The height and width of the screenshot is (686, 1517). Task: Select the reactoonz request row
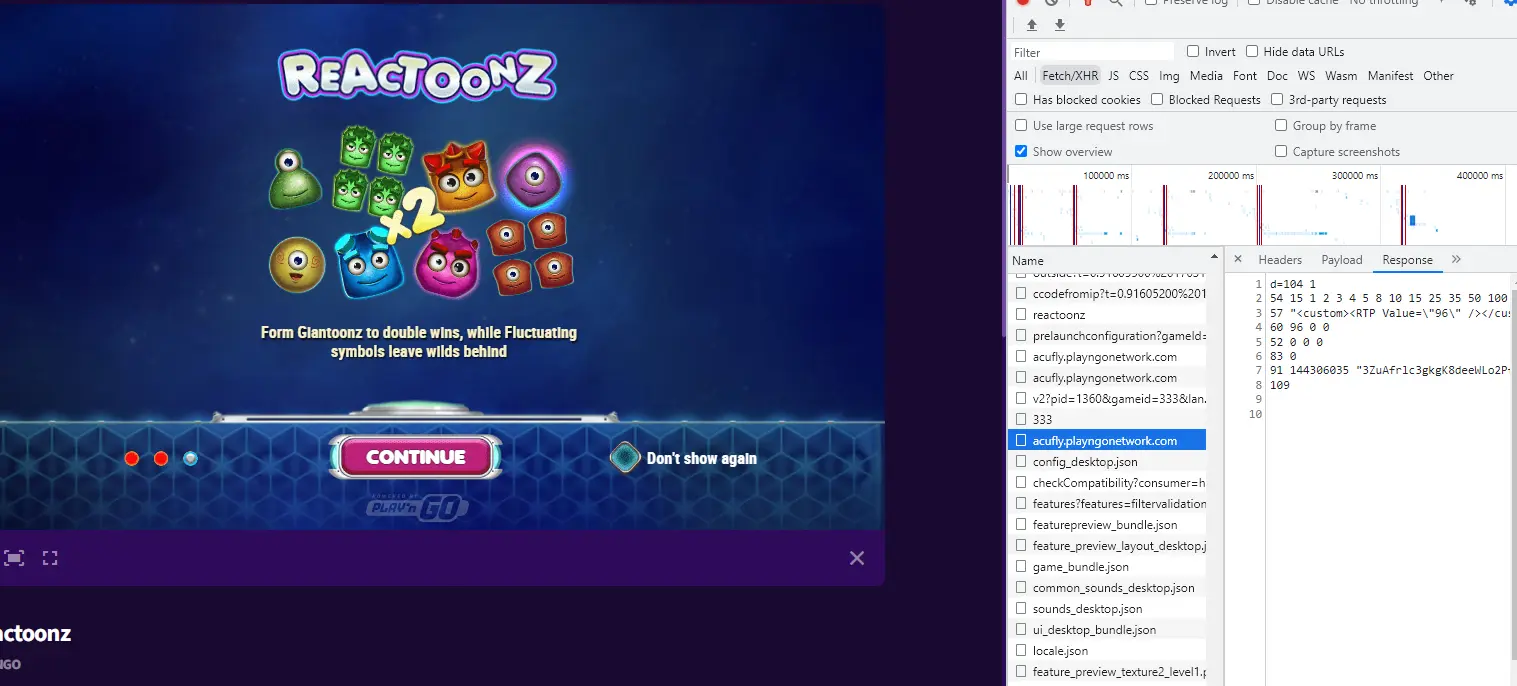click(1107, 314)
